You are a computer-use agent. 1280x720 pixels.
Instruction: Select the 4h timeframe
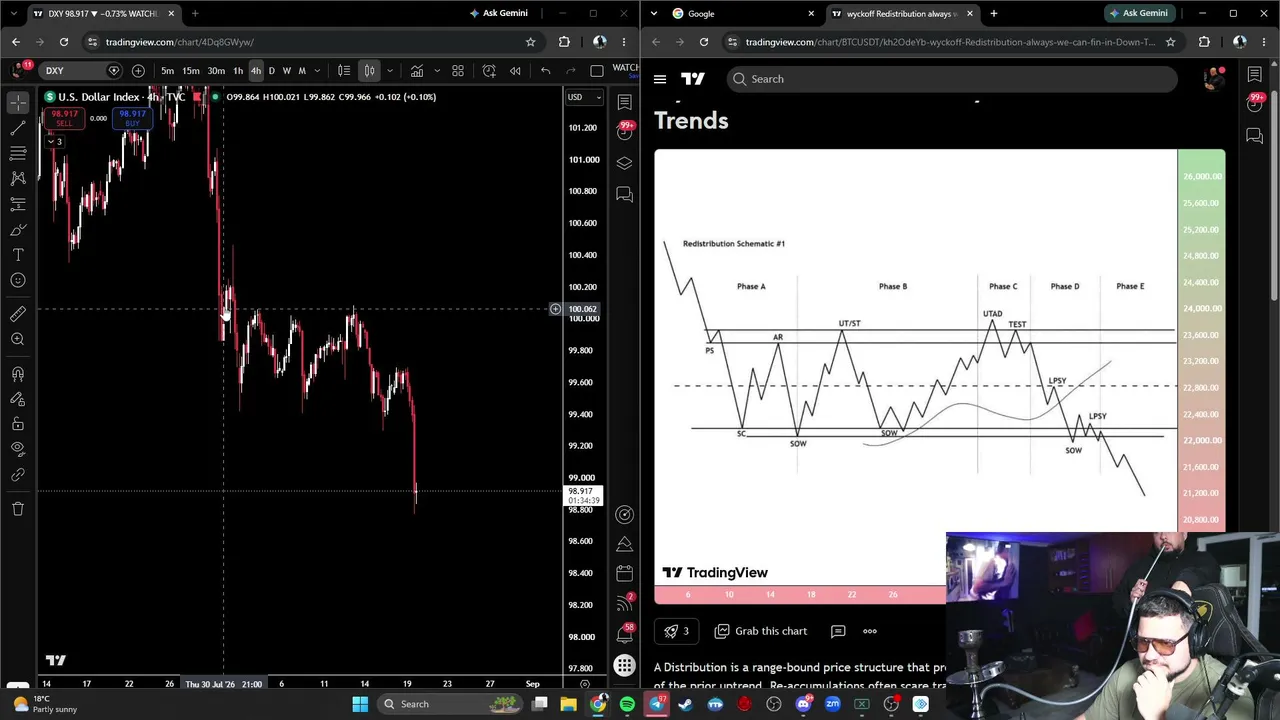(x=256, y=71)
